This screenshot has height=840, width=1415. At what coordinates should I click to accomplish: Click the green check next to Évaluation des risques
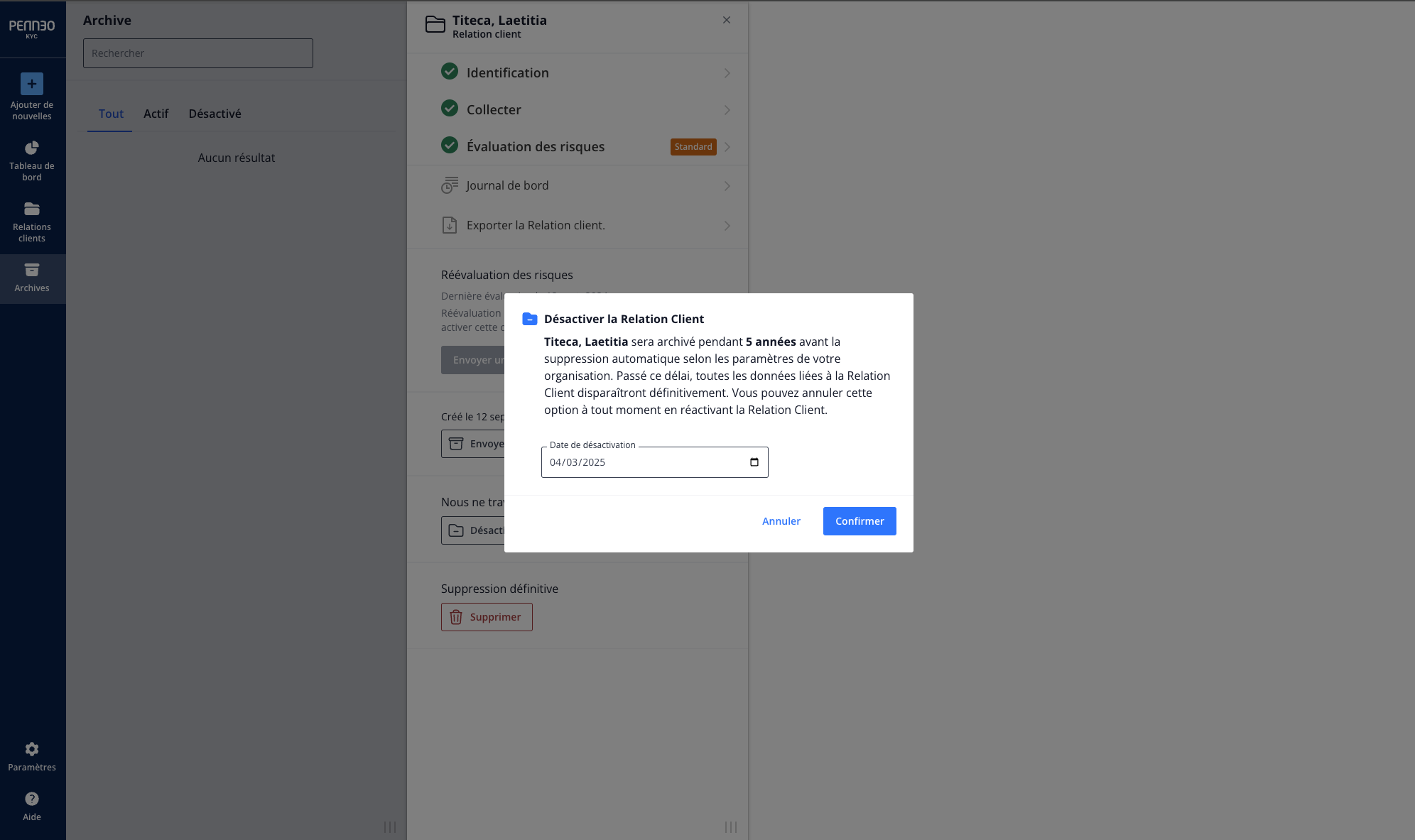tap(450, 145)
